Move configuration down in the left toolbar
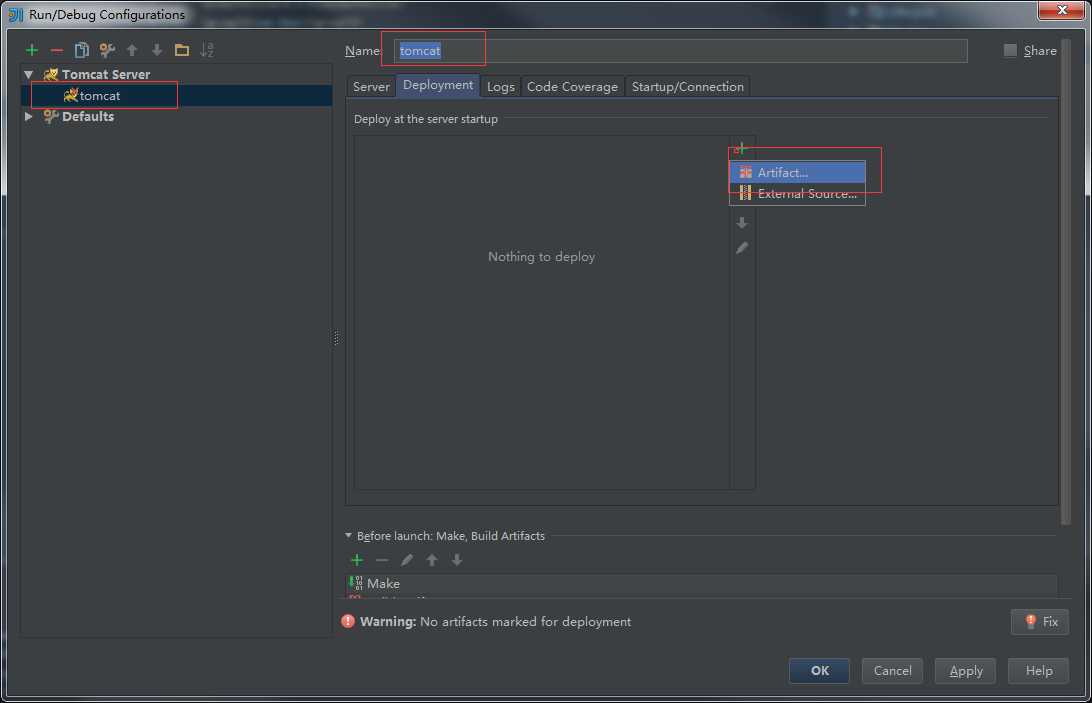Viewport: 1092px width, 703px height. point(157,50)
